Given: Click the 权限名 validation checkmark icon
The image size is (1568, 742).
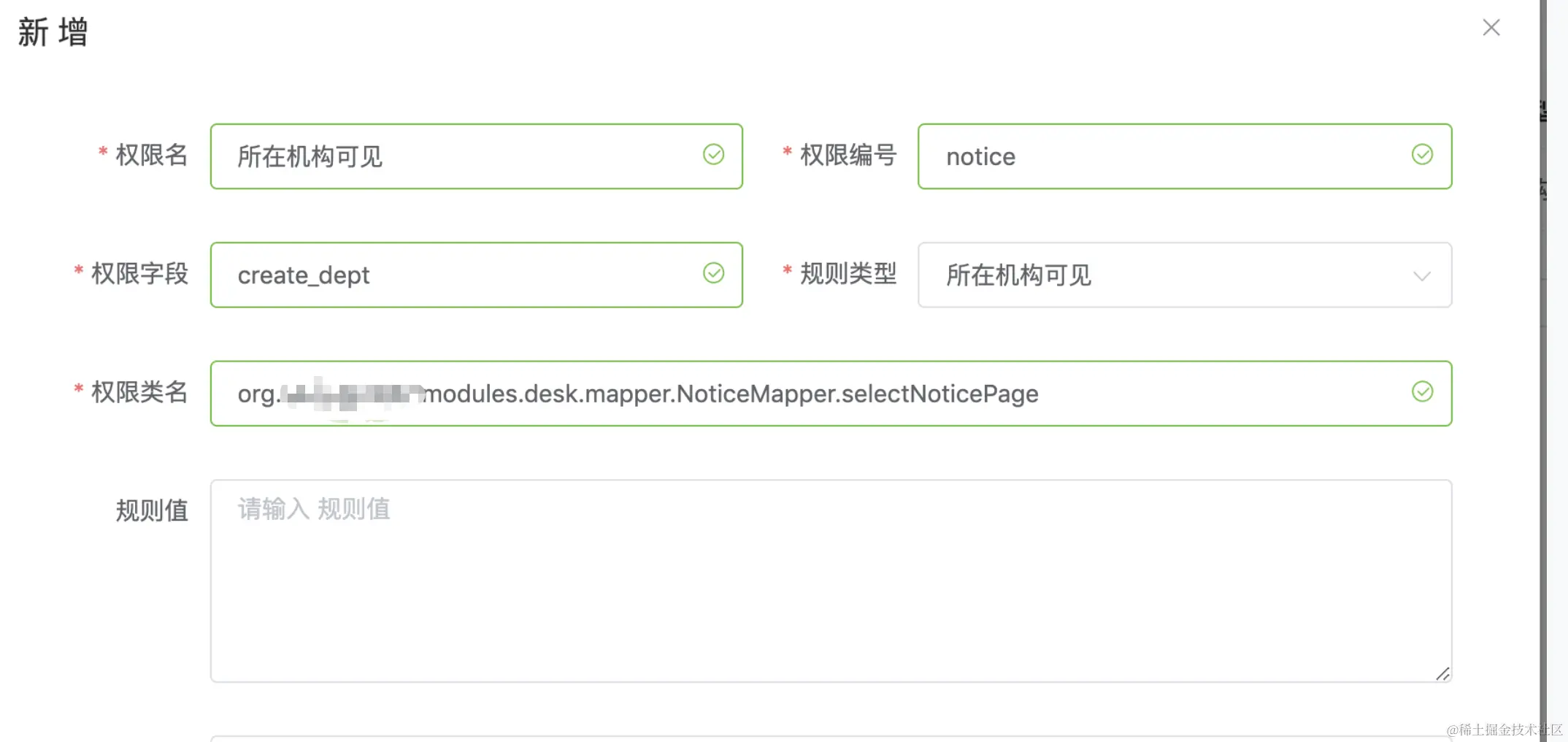Looking at the screenshot, I should pos(713,155).
